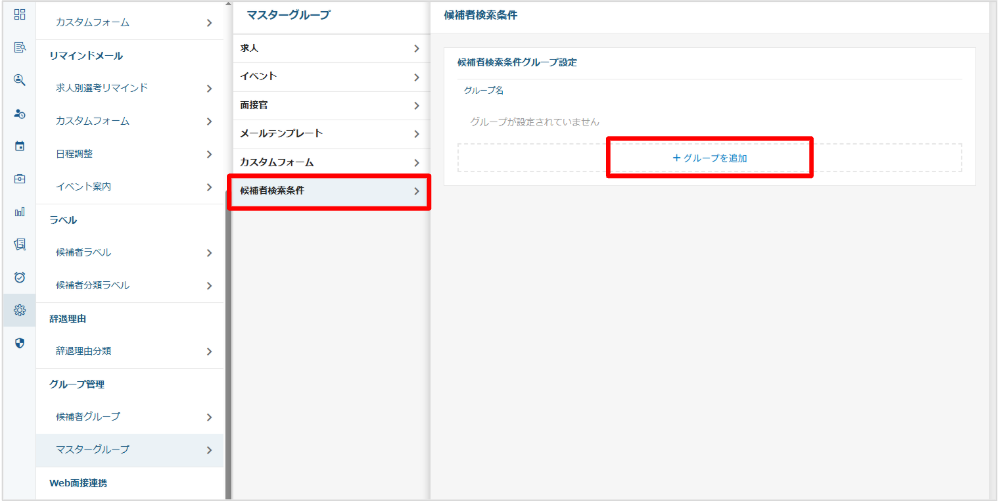Expand 求人別選考リマインド chevron
This screenshot has width=999, height=502.
click(x=209, y=88)
